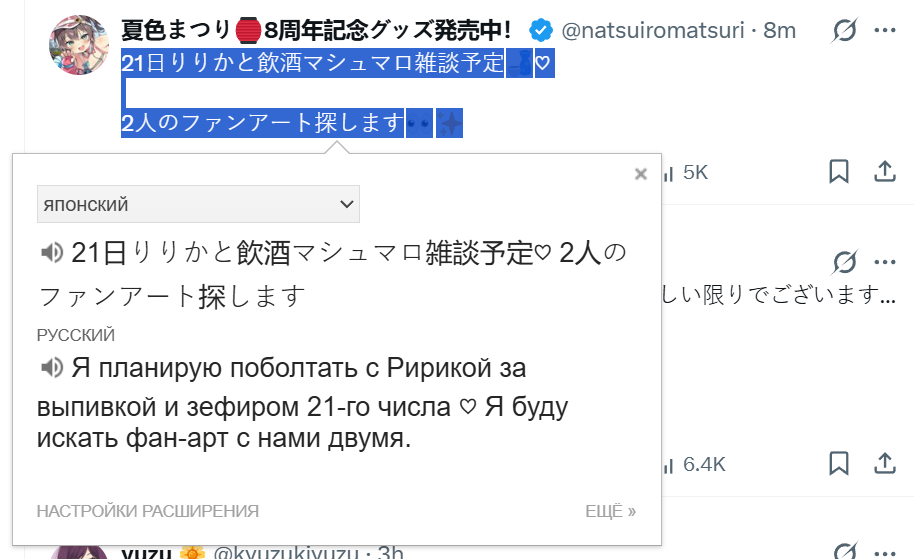
Task: Bookmark the tweet with 6.4K views
Action: tap(839, 463)
